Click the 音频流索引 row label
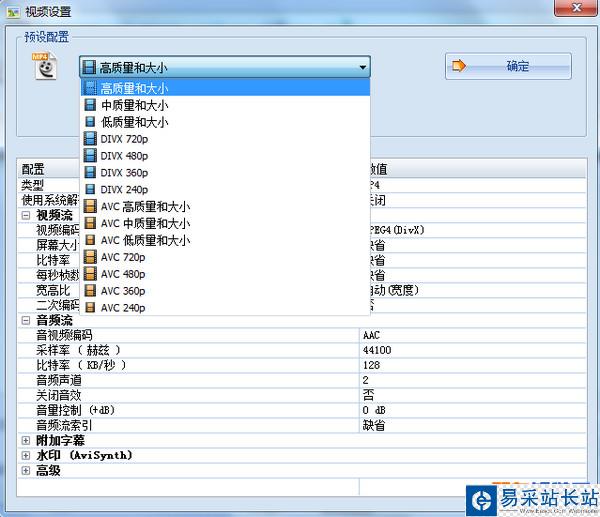Image resolution: width=600 pixels, height=517 pixels. point(64,425)
